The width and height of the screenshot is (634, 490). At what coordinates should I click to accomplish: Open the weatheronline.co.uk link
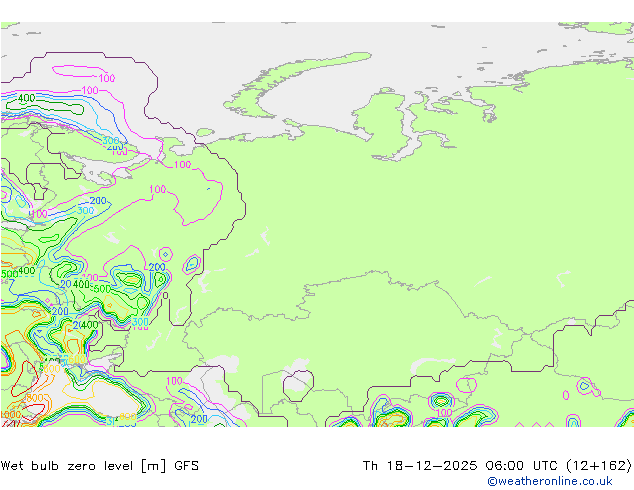[550, 481]
